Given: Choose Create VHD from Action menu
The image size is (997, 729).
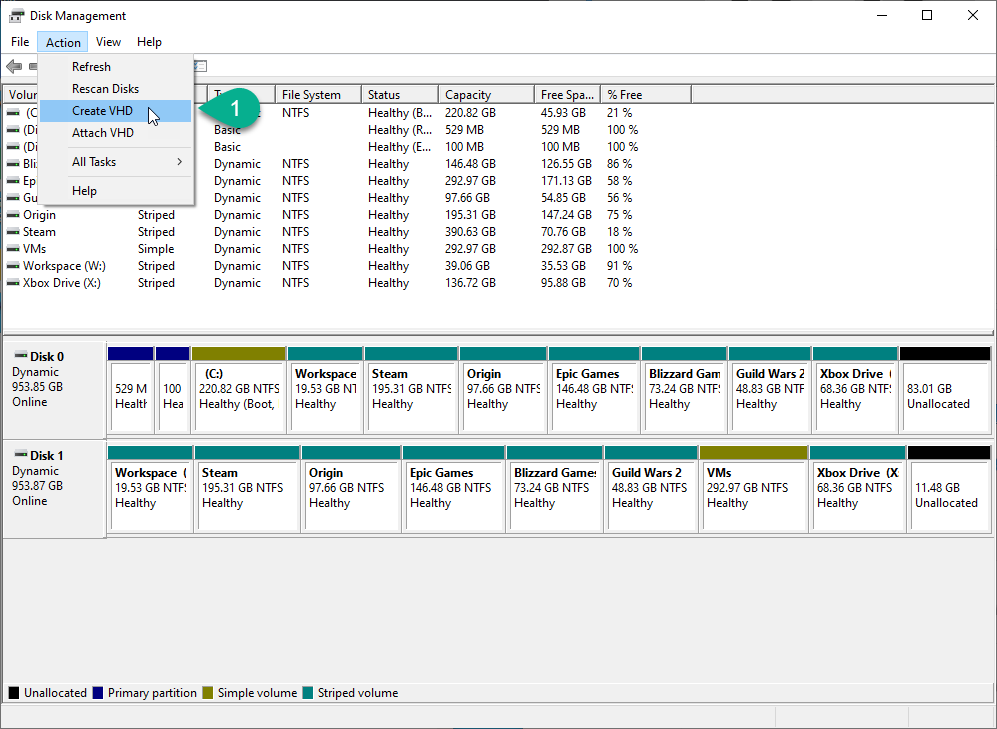Looking at the screenshot, I should click(103, 111).
